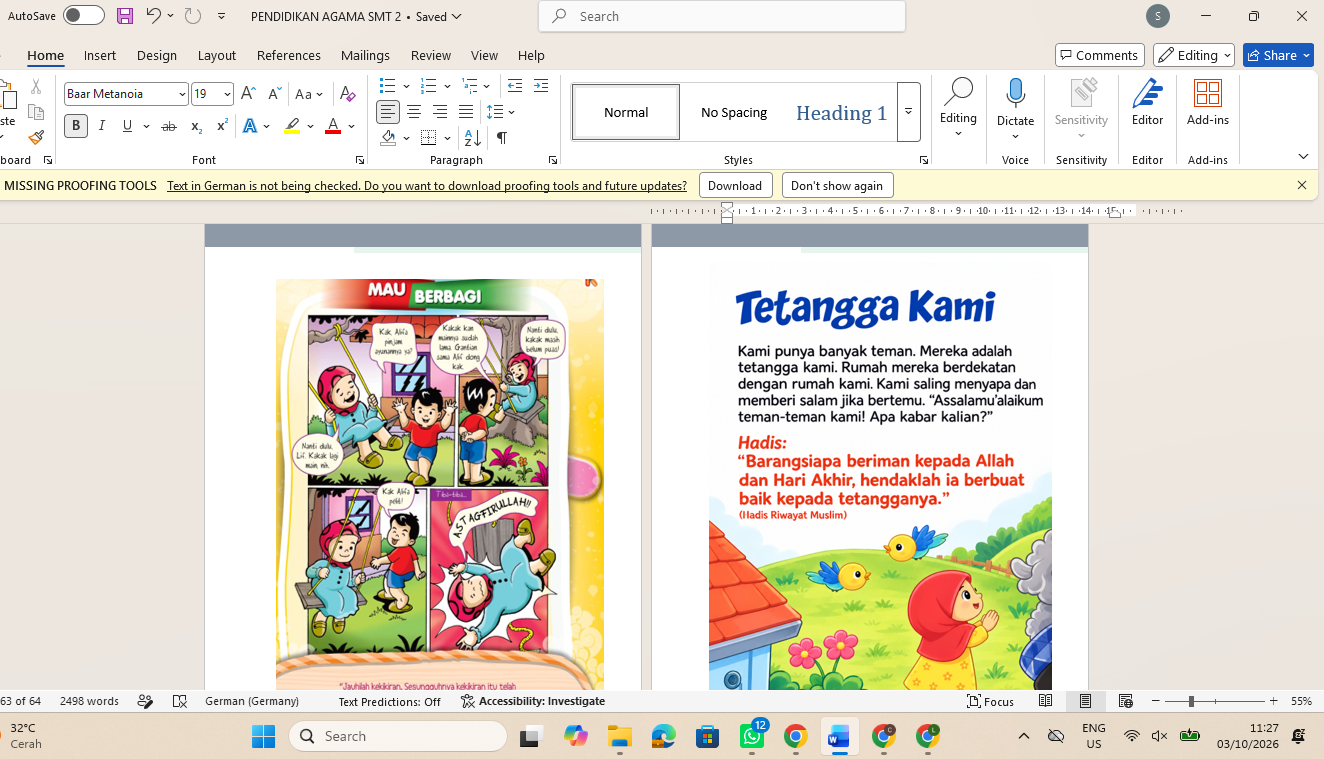This screenshot has width=1324, height=759.
Task: Open the Insert ribbon tab
Action: [x=100, y=55]
